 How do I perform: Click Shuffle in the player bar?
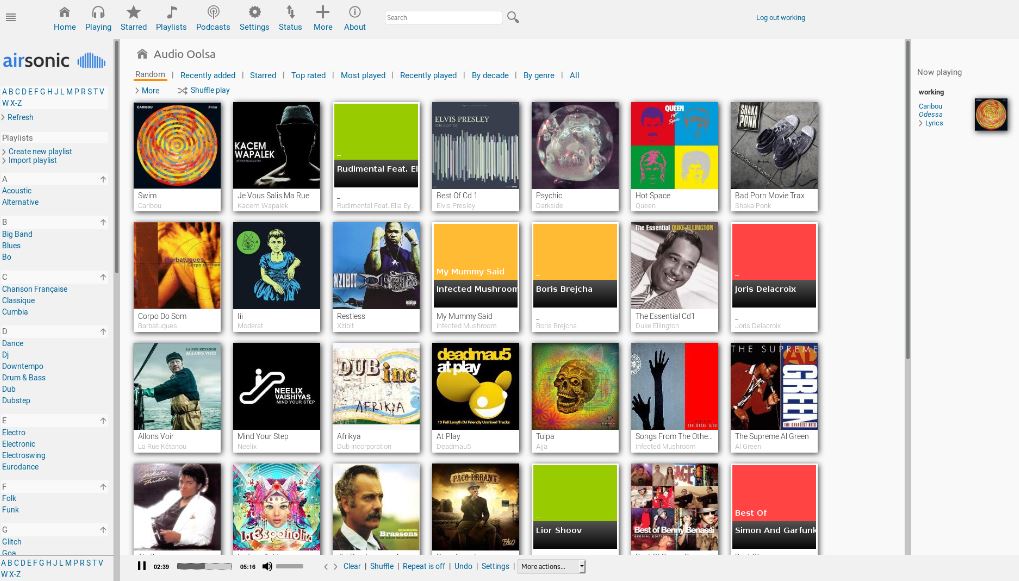pyautogui.click(x=381, y=566)
